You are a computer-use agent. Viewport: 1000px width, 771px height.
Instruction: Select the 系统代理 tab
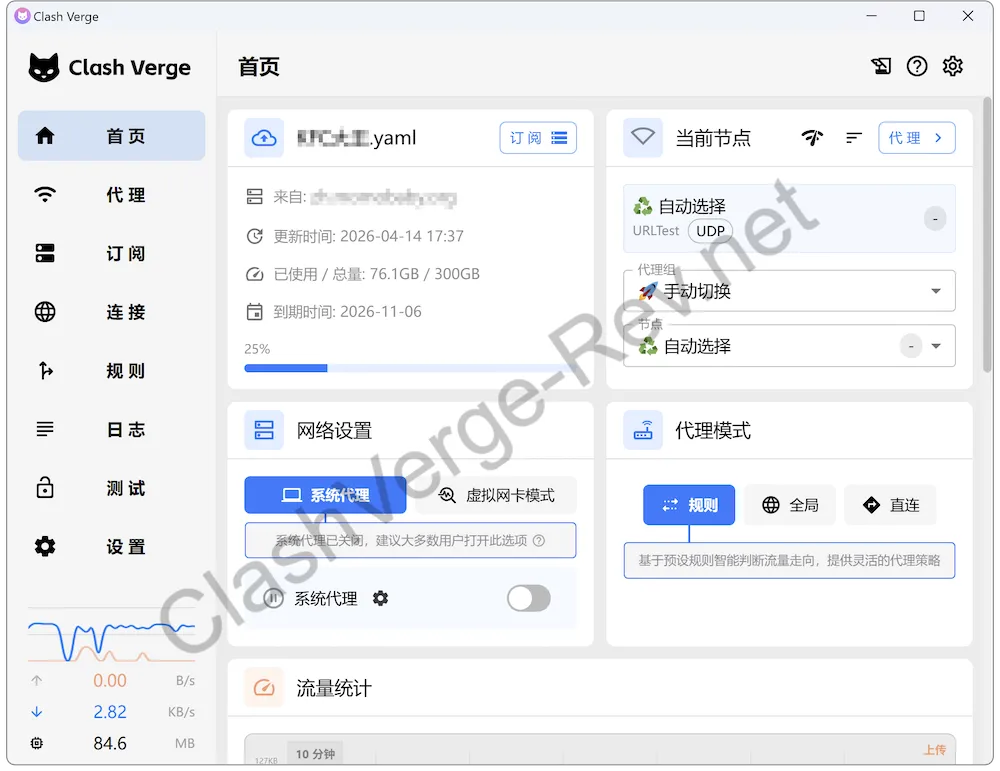tap(325, 495)
